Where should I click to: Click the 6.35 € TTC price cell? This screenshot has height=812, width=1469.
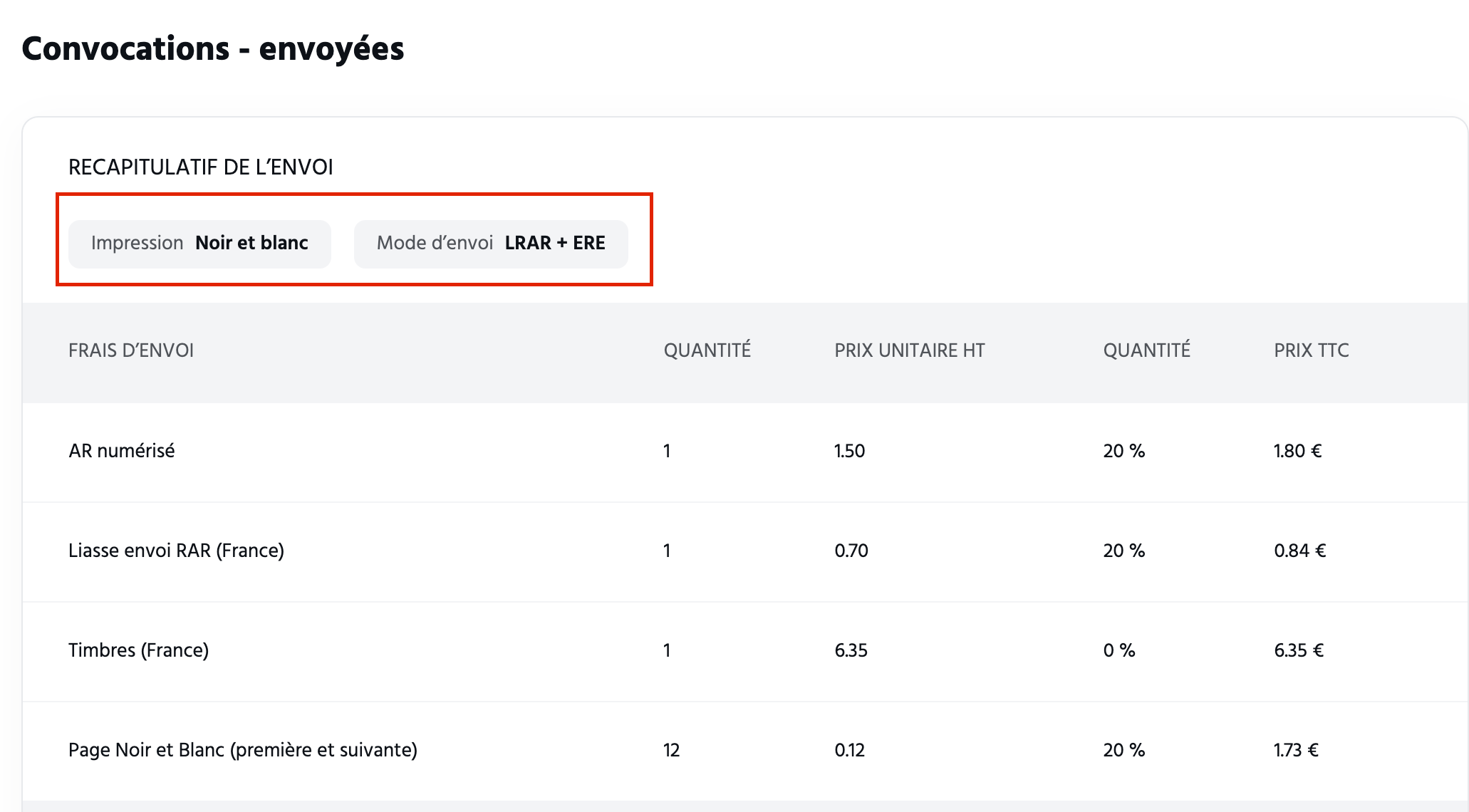click(1299, 651)
